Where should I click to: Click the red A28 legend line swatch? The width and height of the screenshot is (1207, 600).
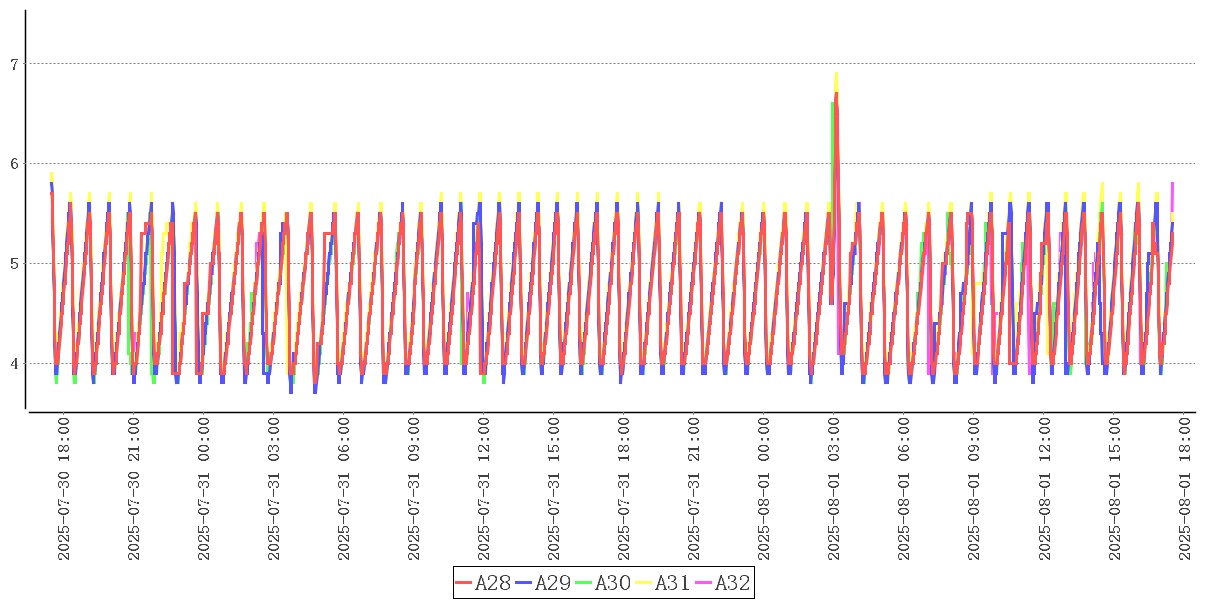464,583
